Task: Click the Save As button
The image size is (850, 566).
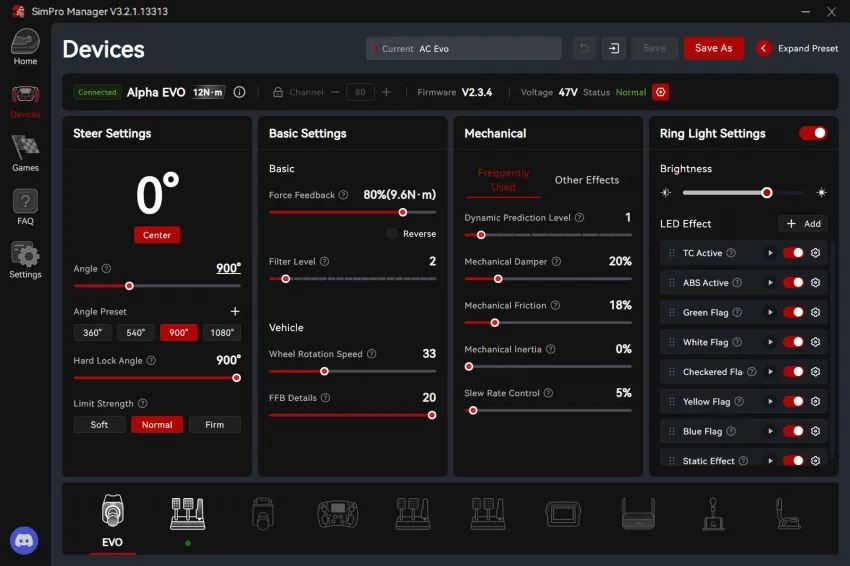Action: [x=713, y=48]
